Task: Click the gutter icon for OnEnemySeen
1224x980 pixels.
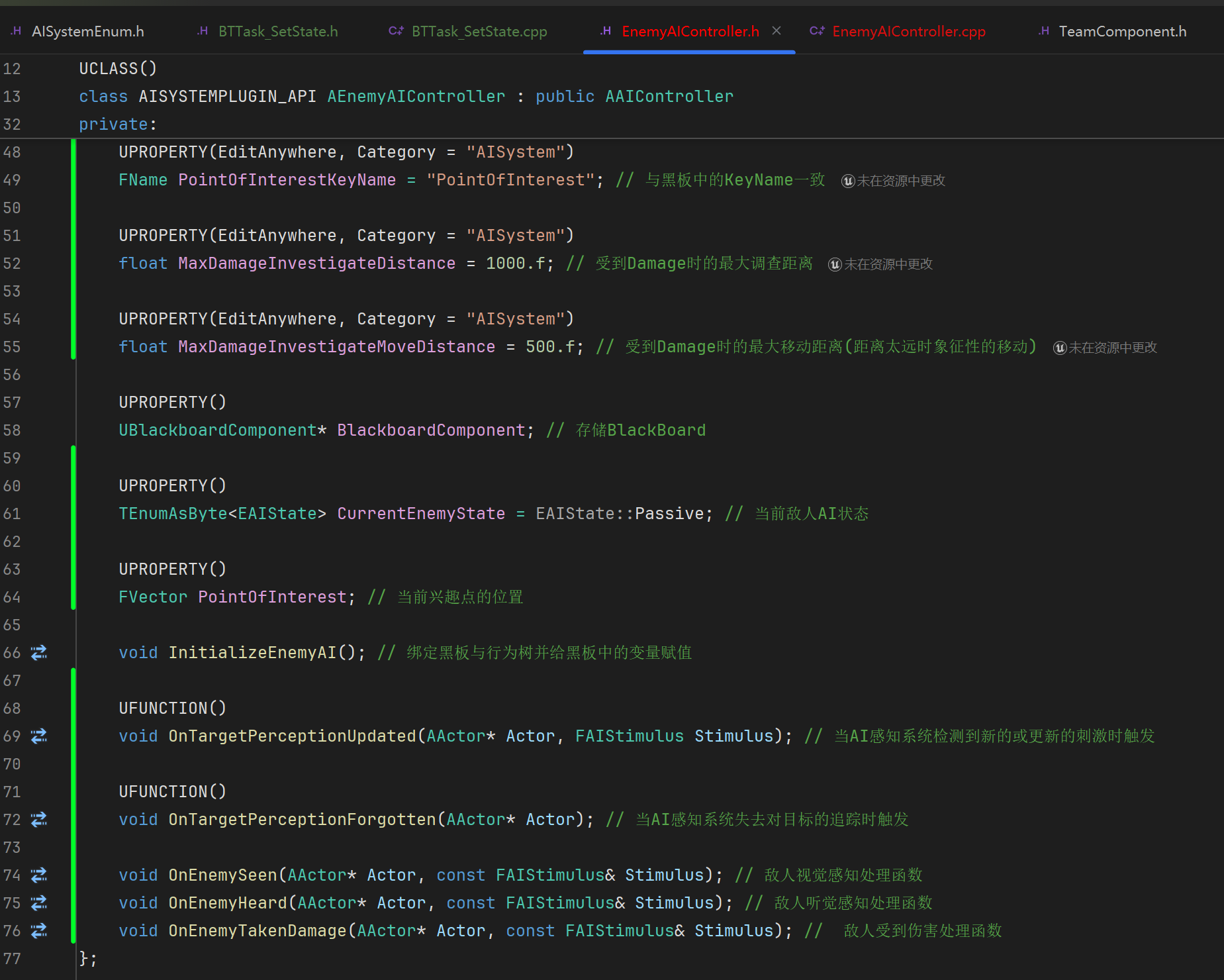Action: pyautogui.click(x=39, y=875)
